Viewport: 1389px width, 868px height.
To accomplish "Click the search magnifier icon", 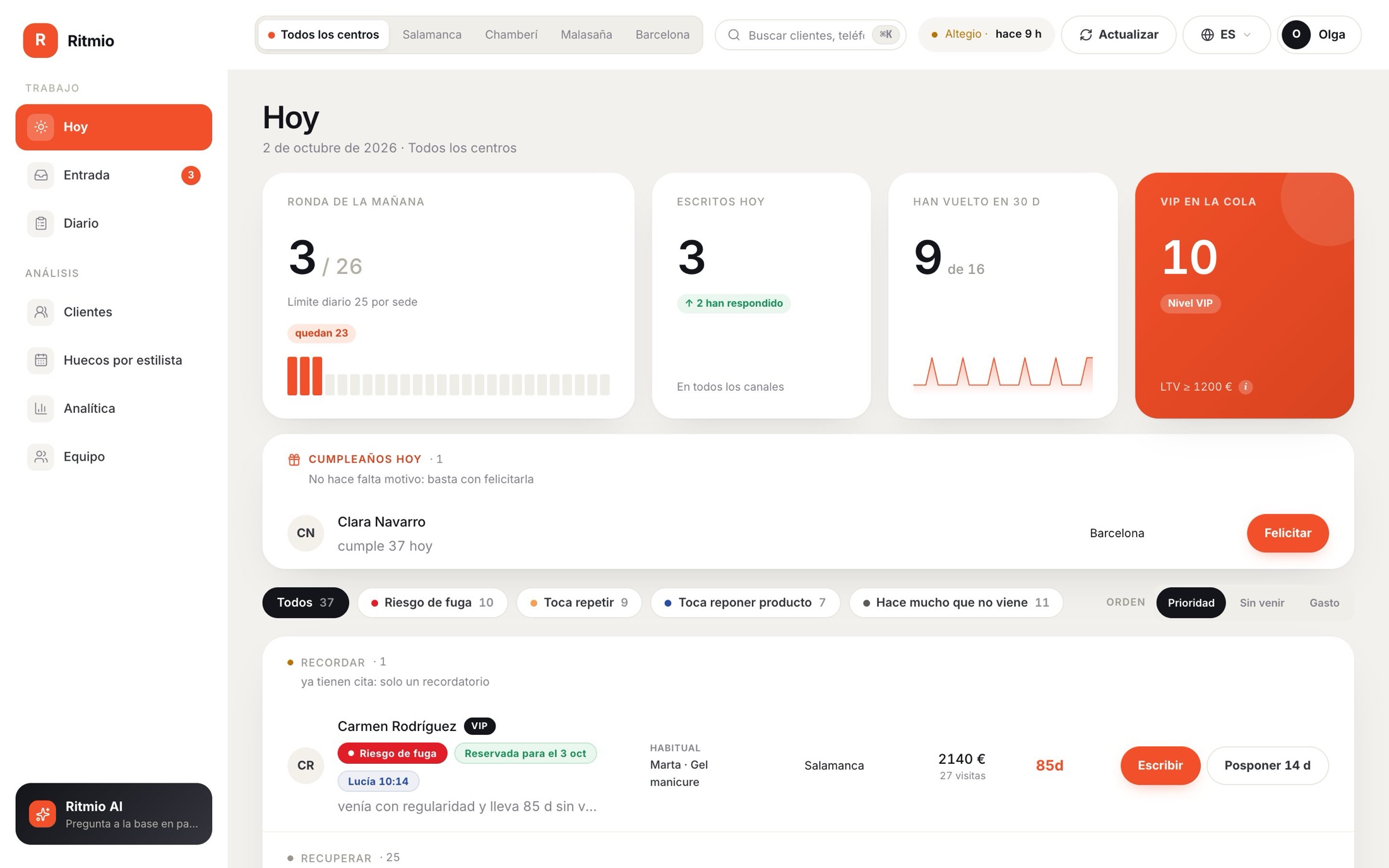I will pyautogui.click(x=734, y=35).
